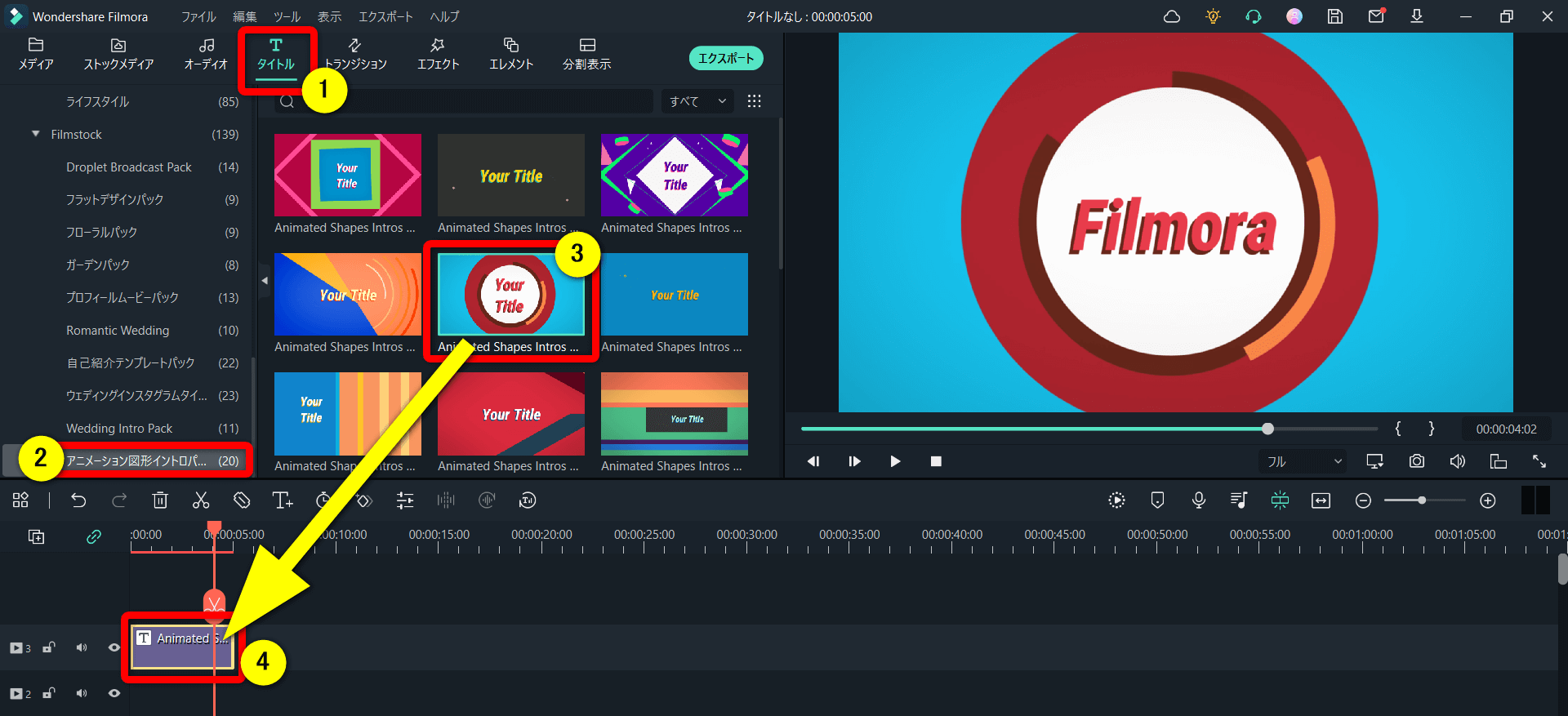Select the purple diamond Your Title thumbnail

[x=675, y=175]
